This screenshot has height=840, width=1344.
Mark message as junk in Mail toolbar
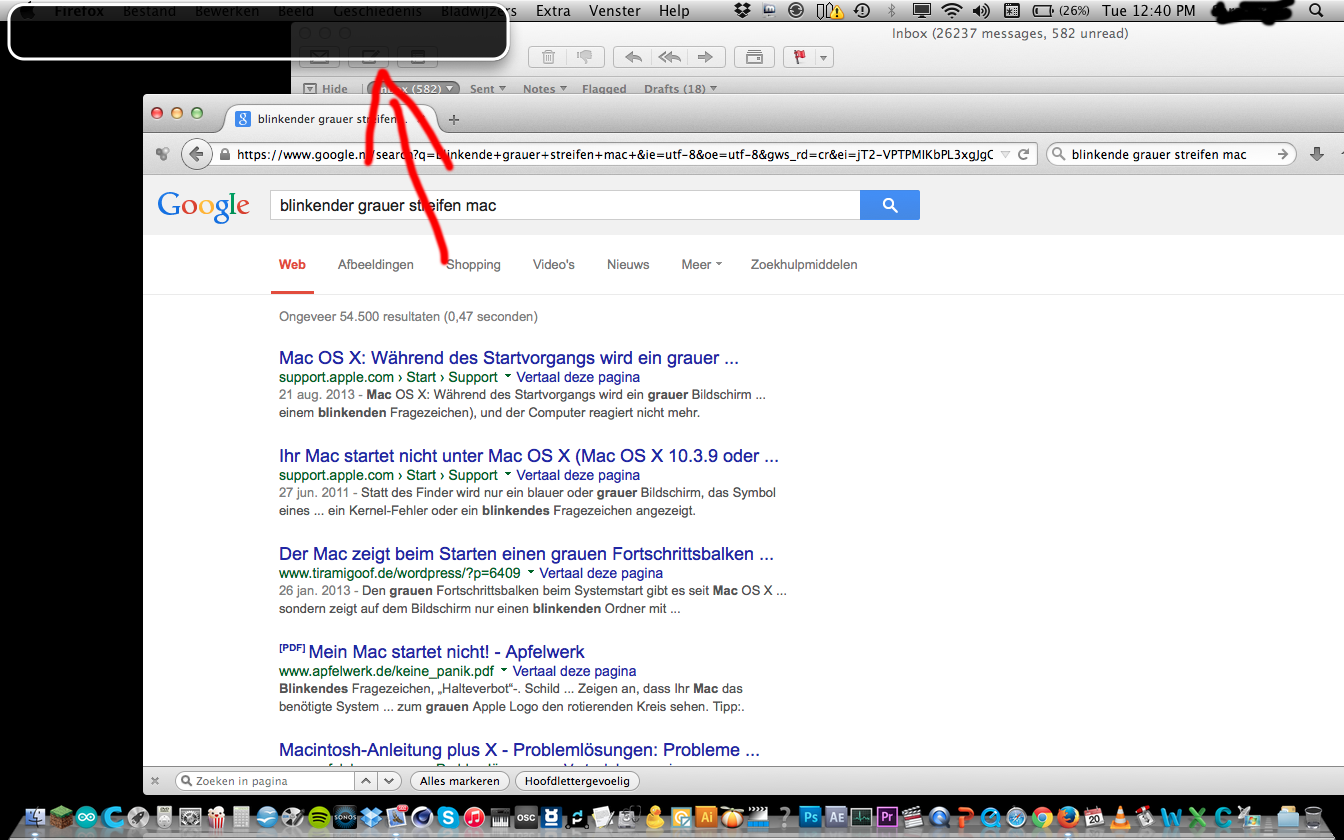[x=586, y=57]
